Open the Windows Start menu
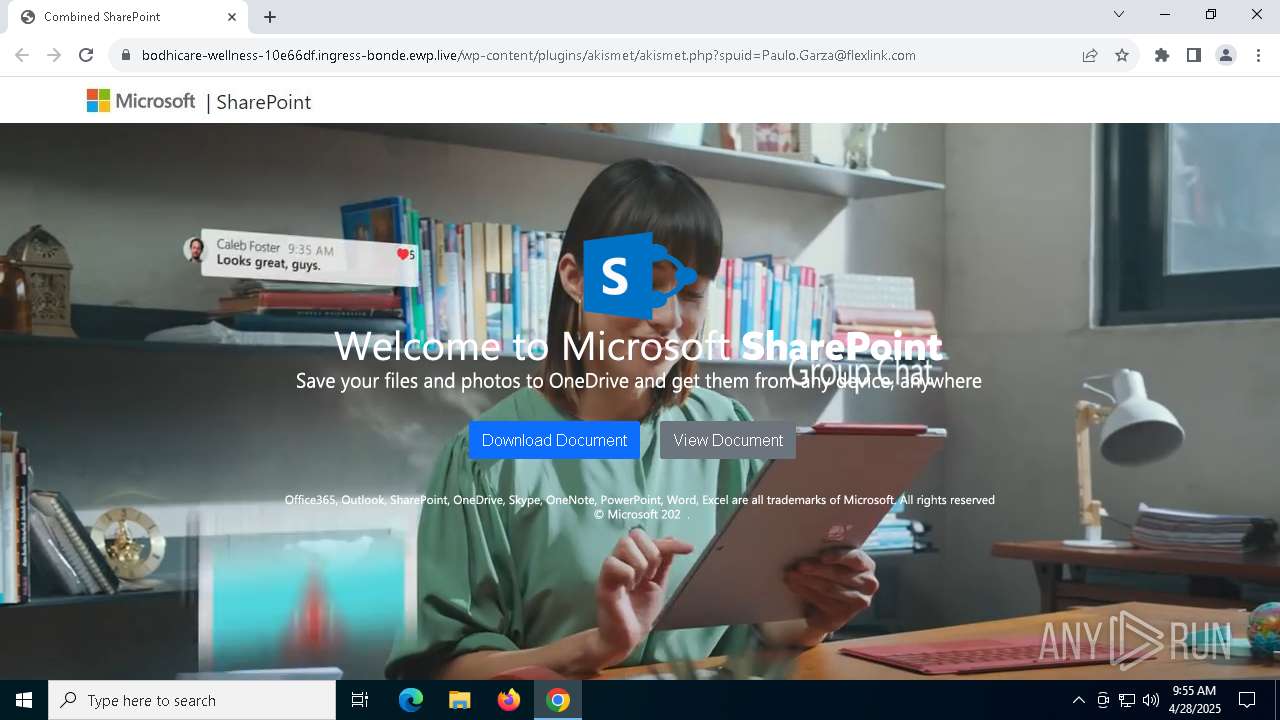This screenshot has width=1280, height=720. 24,700
